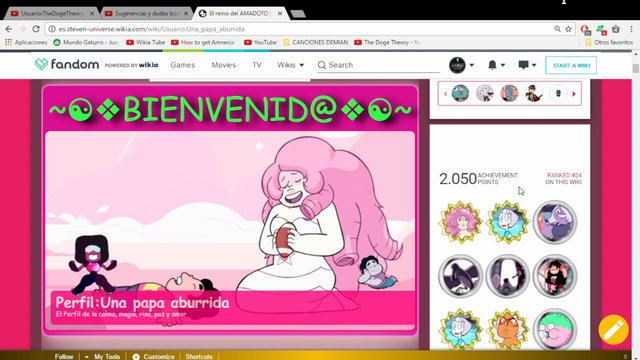
Task: Bookmark this page with the star icon
Action: [x=568, y=29]
